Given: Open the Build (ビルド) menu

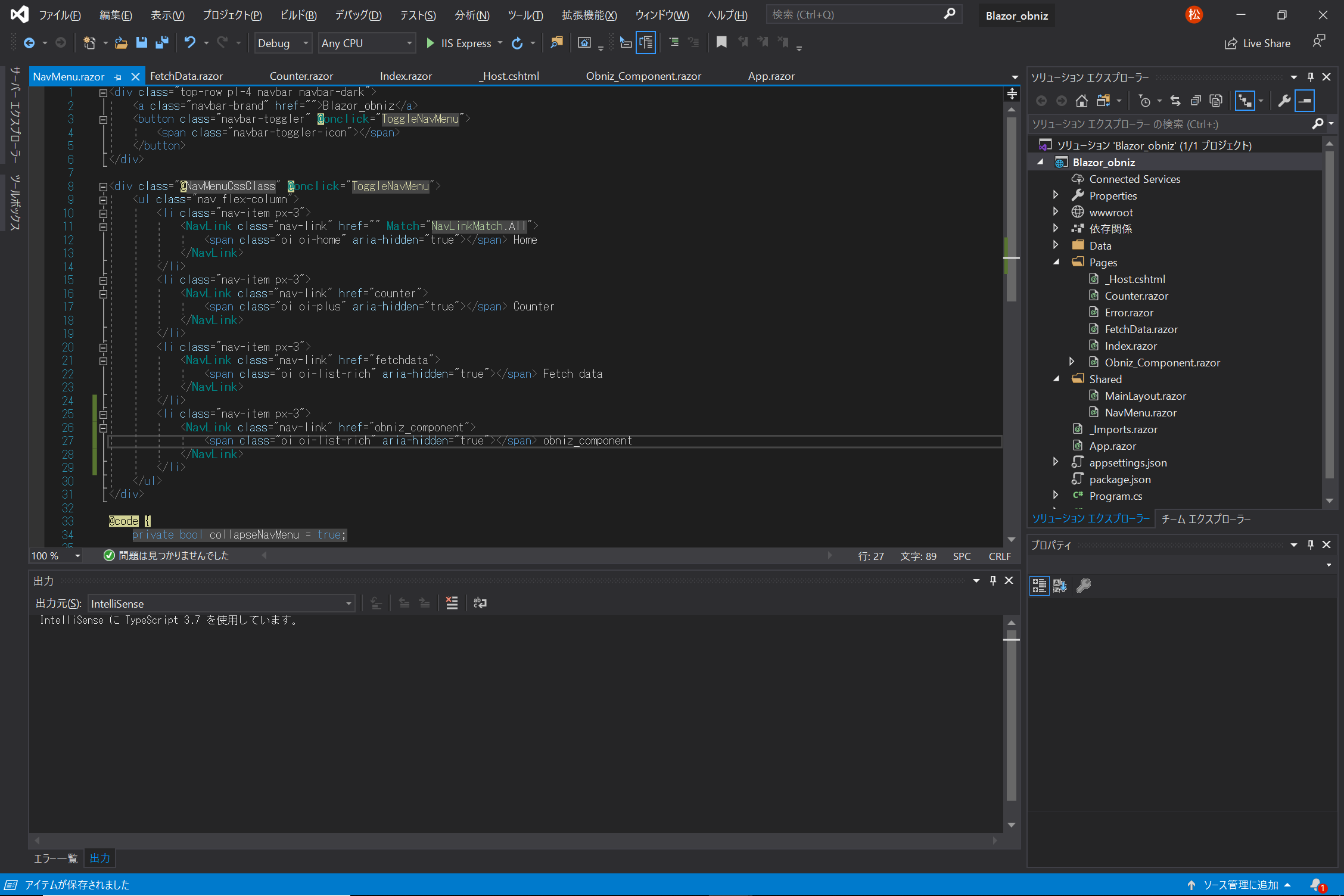Looking at the screenshot, I should (298, 15).
